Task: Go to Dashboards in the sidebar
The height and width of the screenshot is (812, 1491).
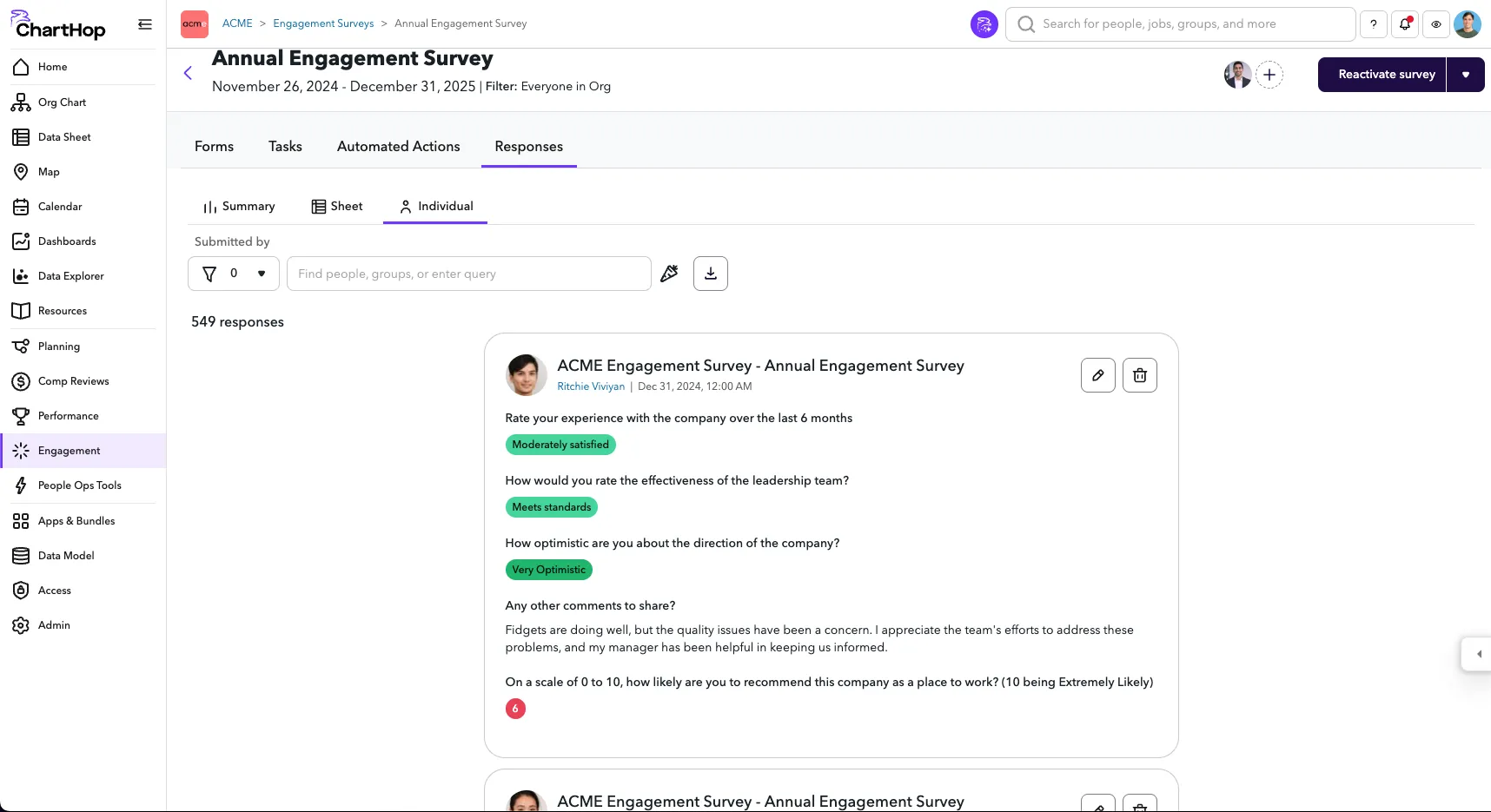Action: [x=83, y=241]
